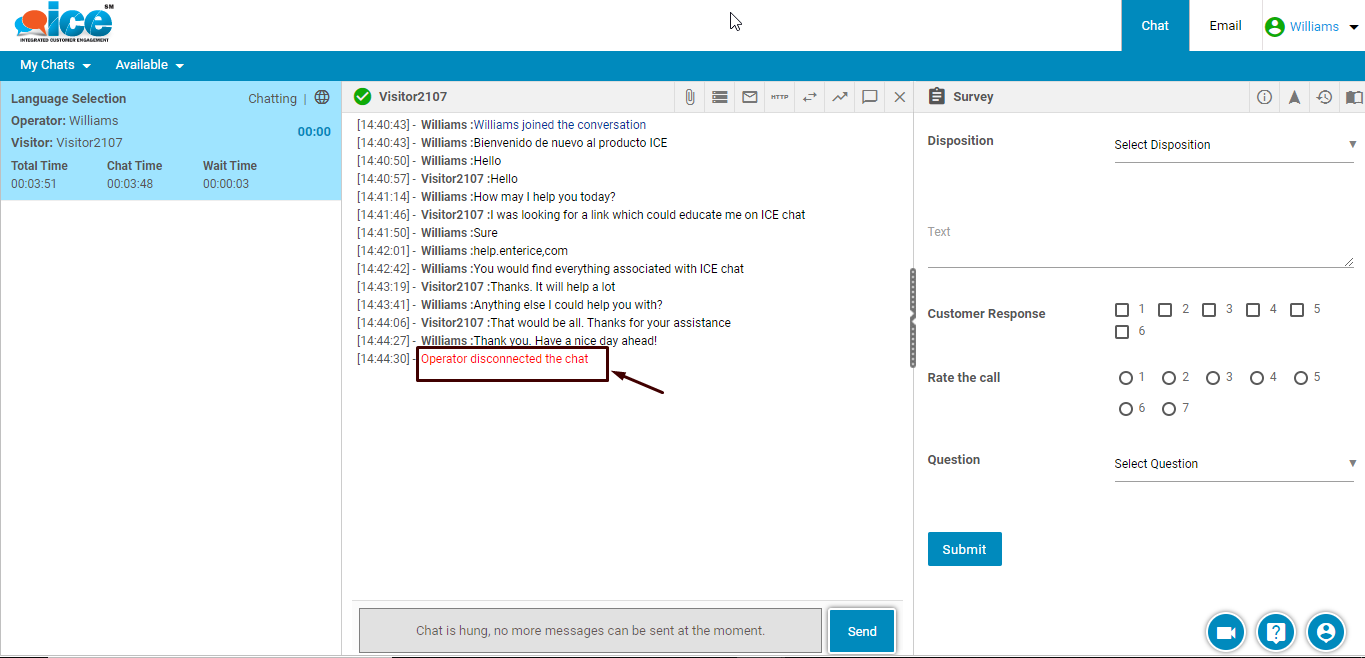Open the My Chats menu
The height and width of the screenshot is (658, 1365).
[x=55, y=65]
